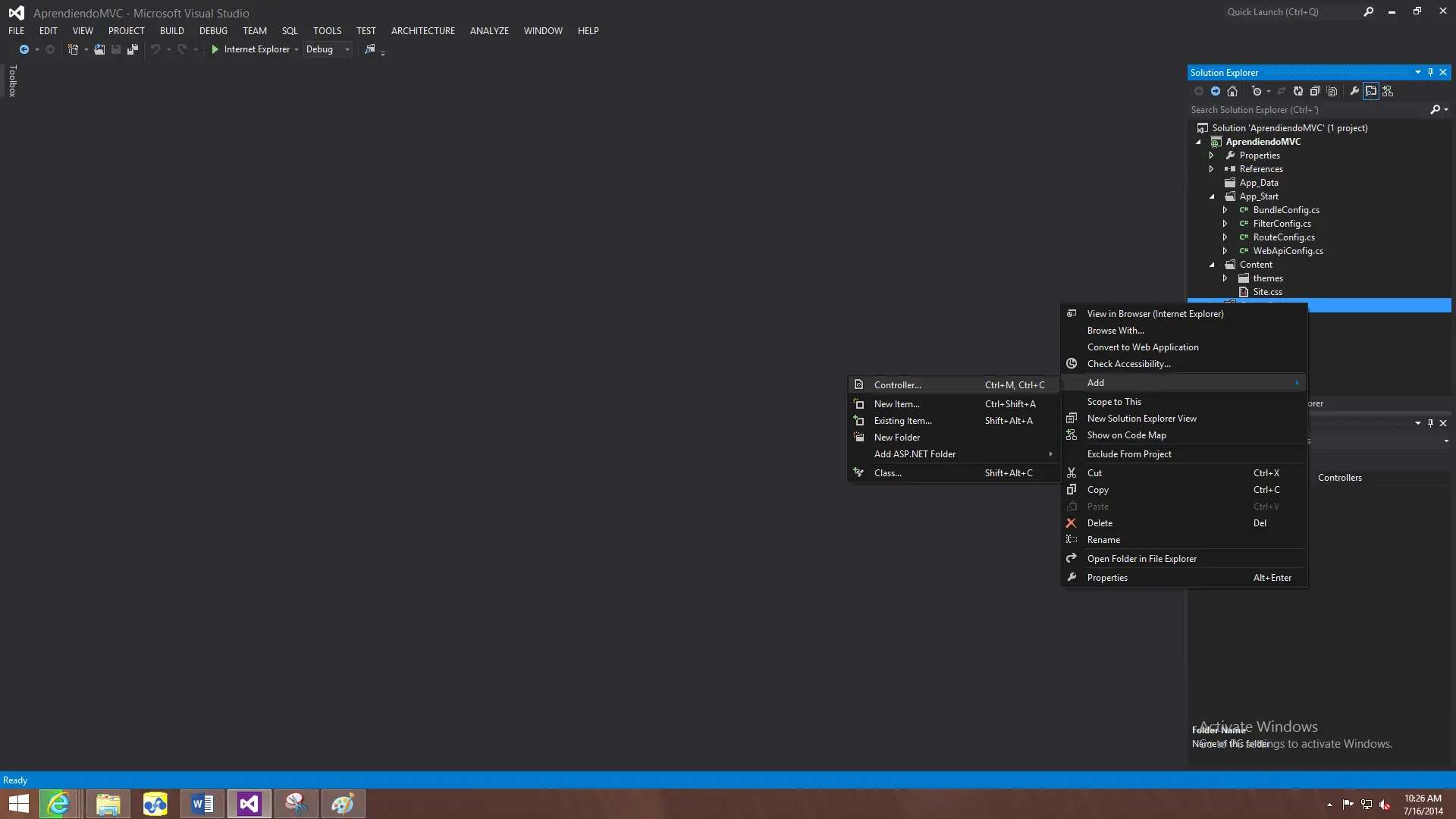Image resolution: width=1456 pixels, height=819 pixels.
Task: Open Microsoft Word from the taskbar
Action: click(202, 804)
